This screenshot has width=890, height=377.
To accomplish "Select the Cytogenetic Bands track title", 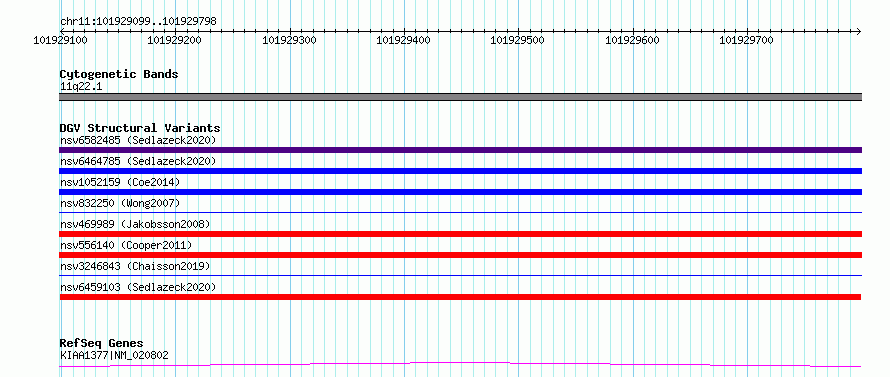I will point(119,74).
